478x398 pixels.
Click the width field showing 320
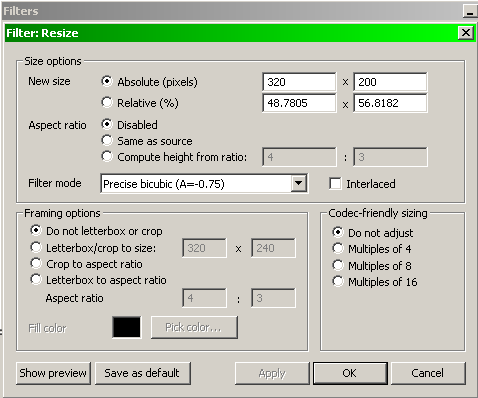click(x=299, y=82)
